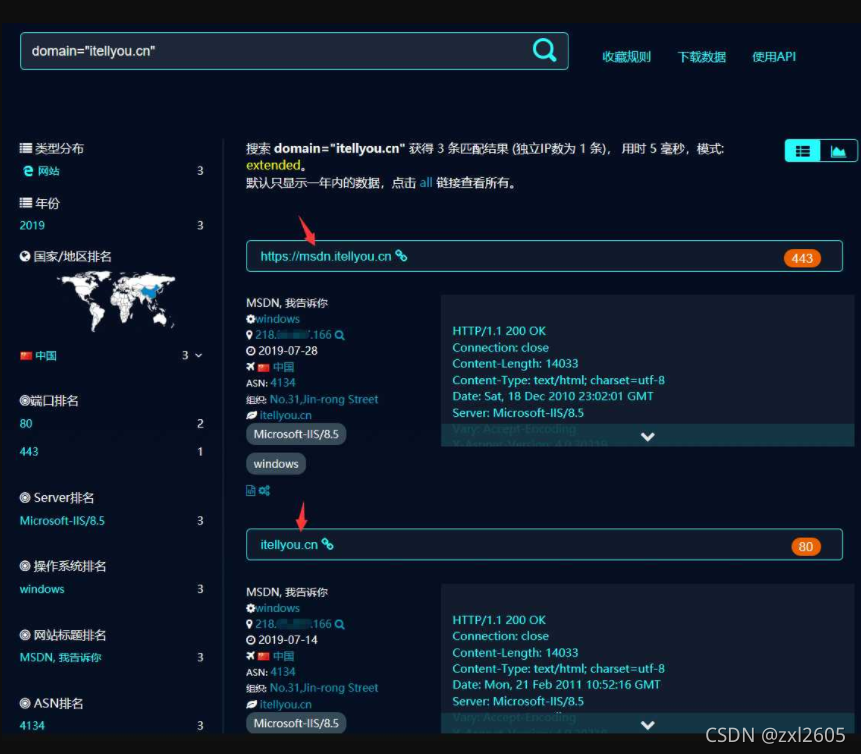Click the 2019-07-14 date text
861x754 pixels.
point(288,640)
